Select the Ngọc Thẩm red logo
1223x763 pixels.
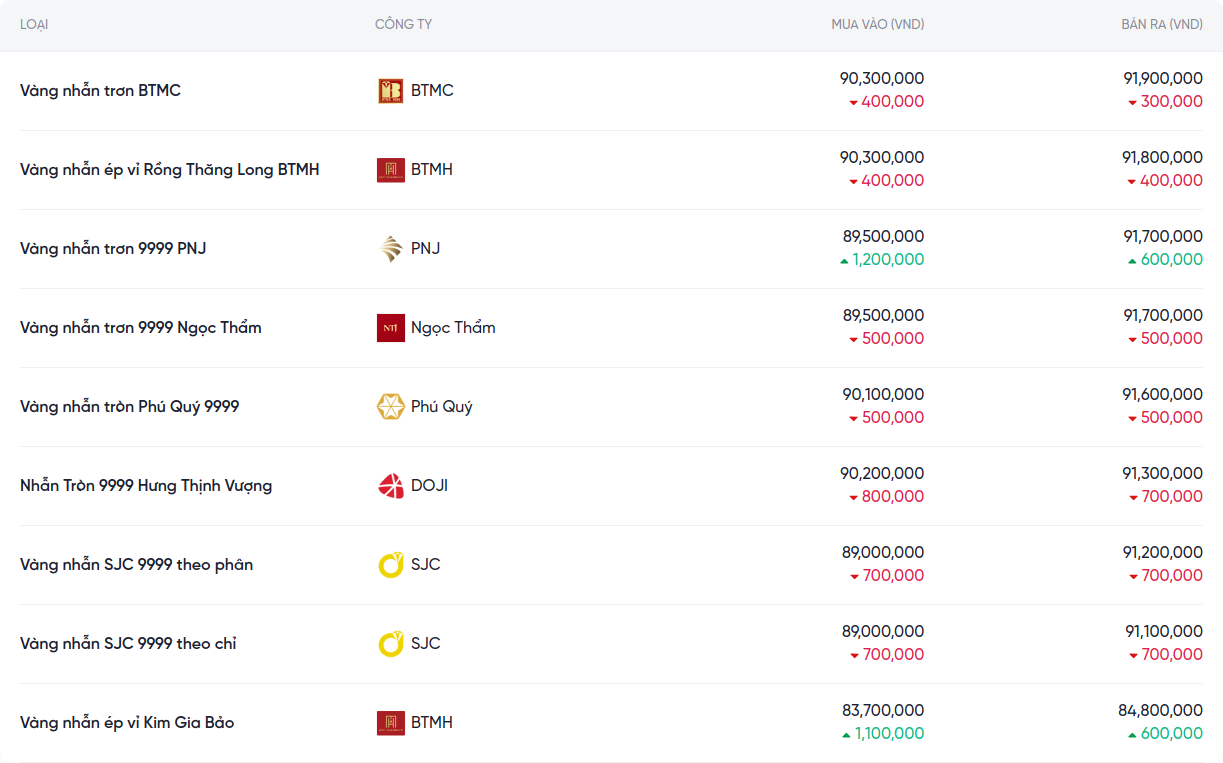tap(390, 328)
